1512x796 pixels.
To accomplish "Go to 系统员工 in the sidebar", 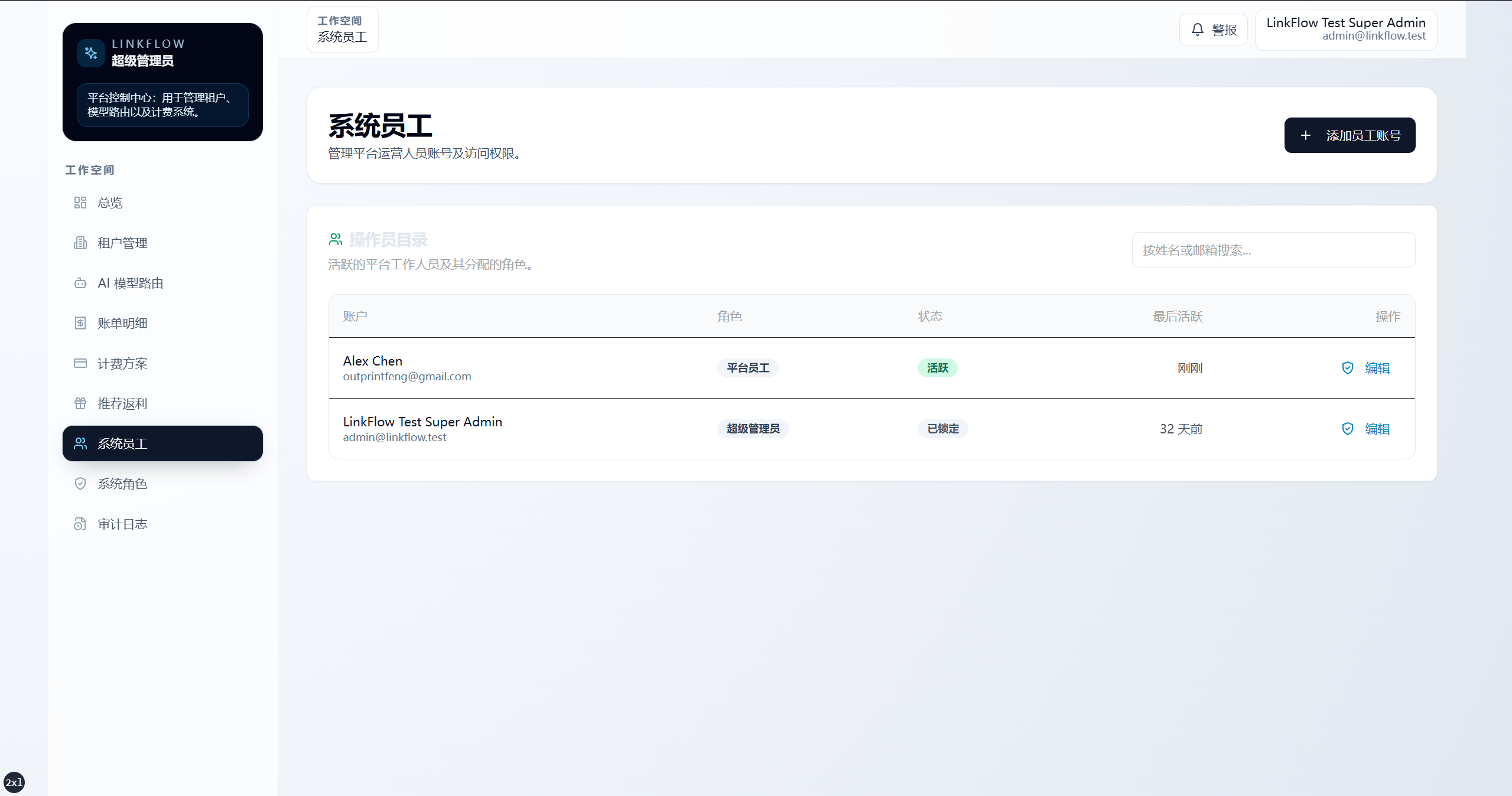I will click(x=162, y=443).
